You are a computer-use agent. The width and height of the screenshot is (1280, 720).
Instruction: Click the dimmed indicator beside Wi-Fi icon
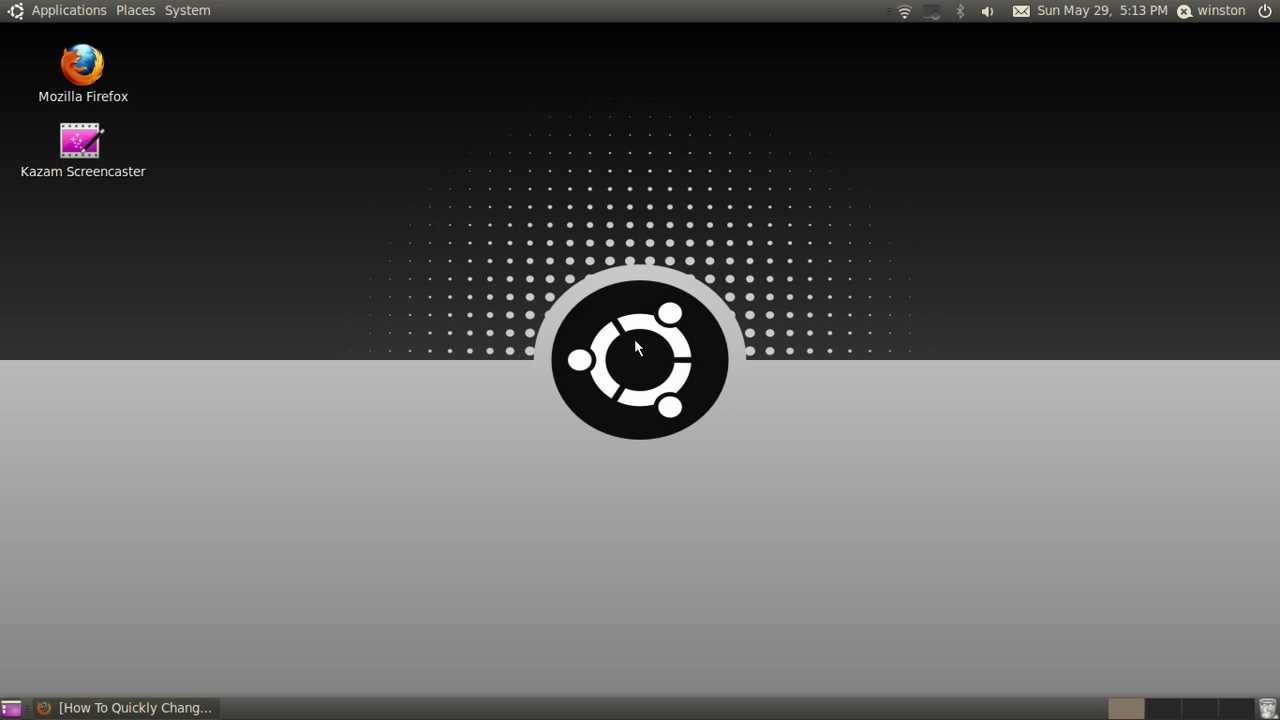coord(932,11)
